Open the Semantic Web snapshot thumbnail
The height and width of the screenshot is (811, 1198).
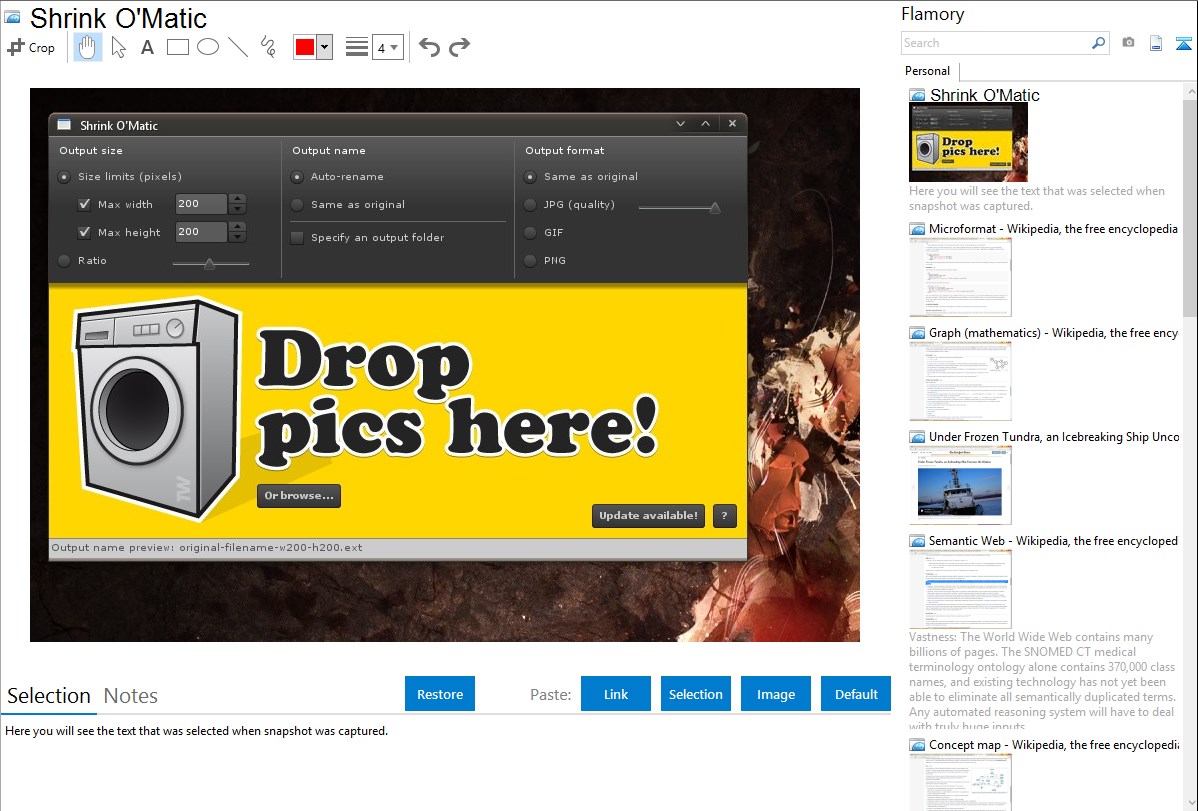(x=960, y=589)
